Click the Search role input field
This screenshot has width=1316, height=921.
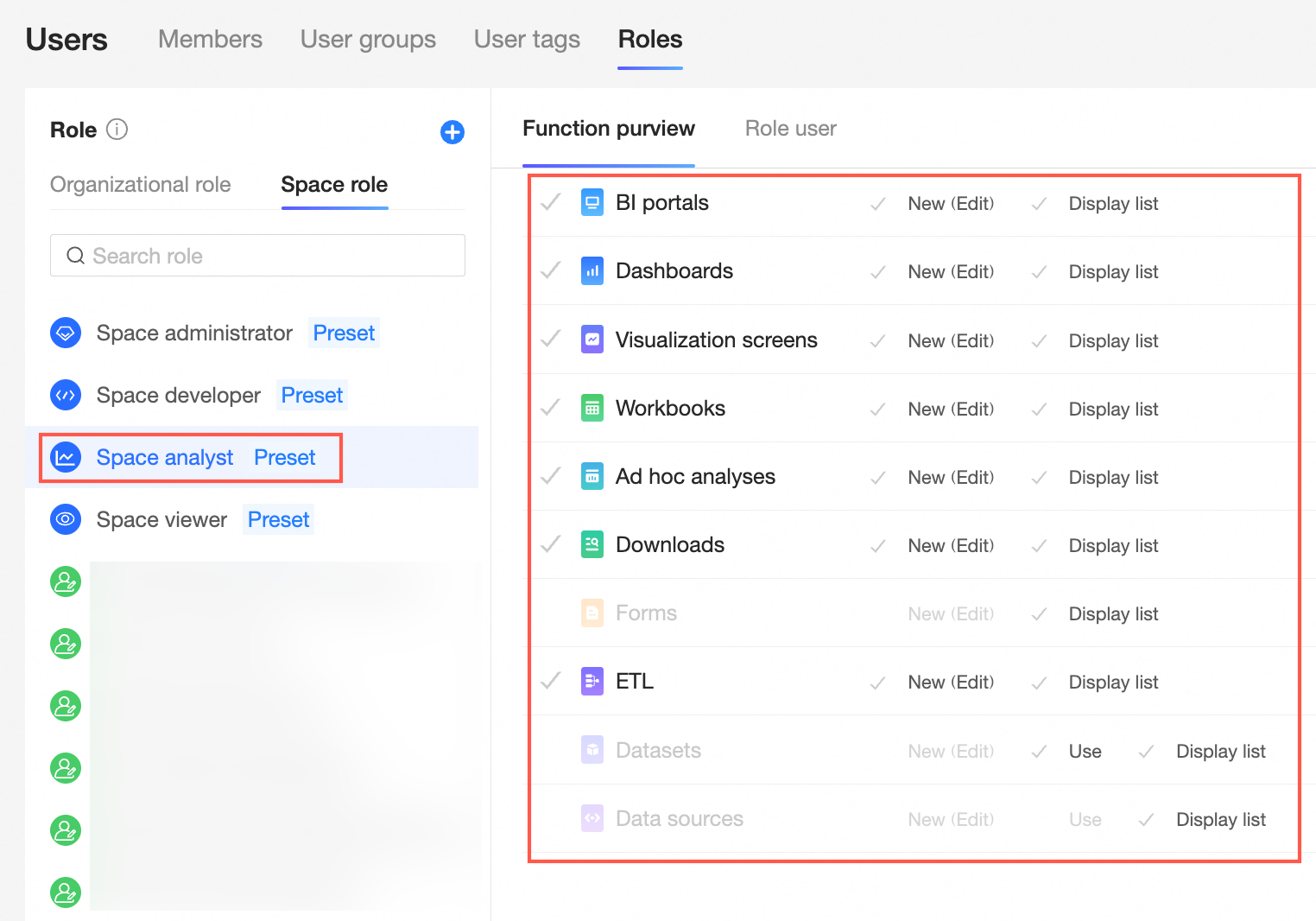(257, 256)
